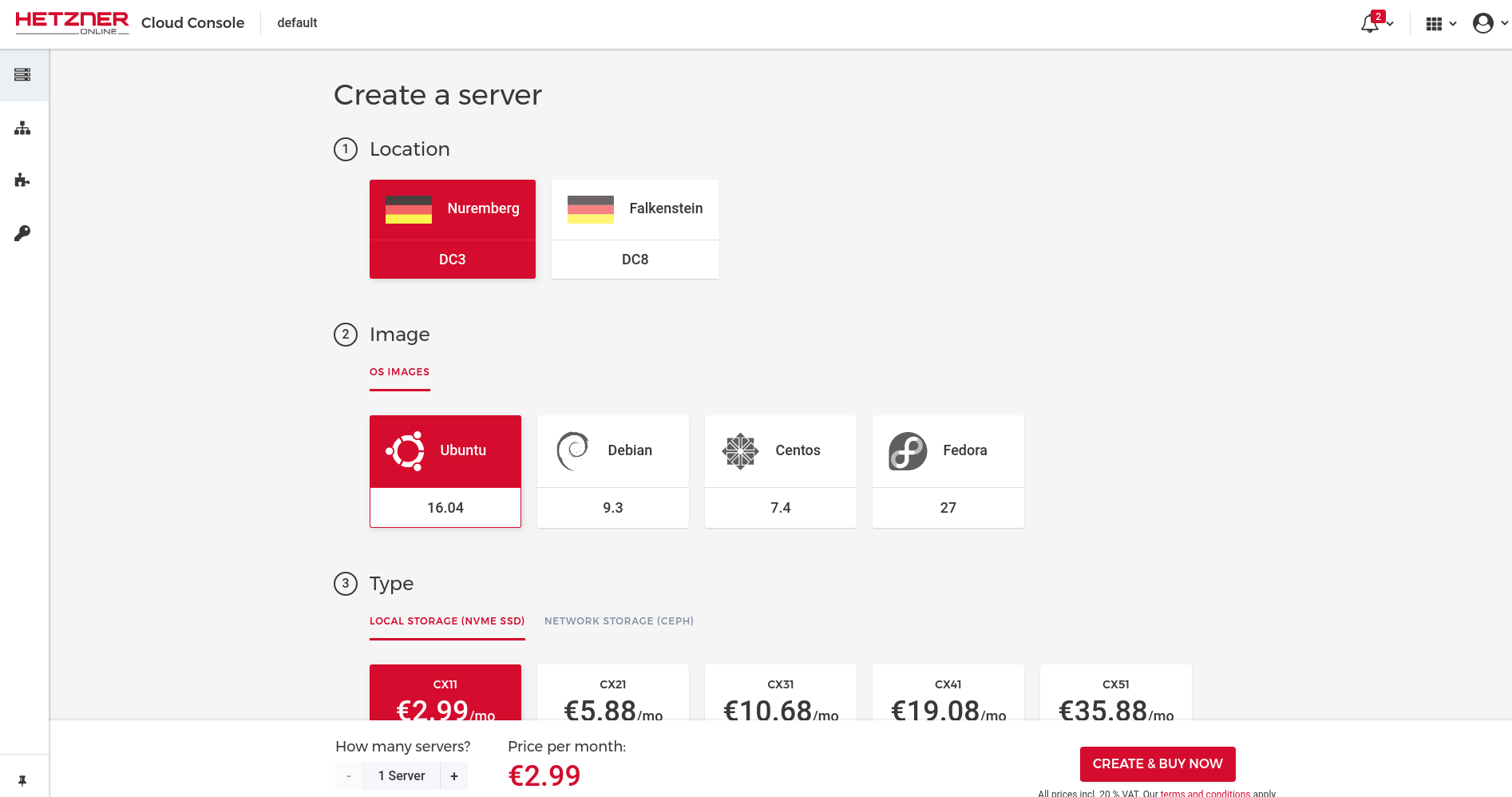Viewport: 1512px width, 797px height.
Task: Open the puzzle-piece sidebar icon
Action: point(22,180)
